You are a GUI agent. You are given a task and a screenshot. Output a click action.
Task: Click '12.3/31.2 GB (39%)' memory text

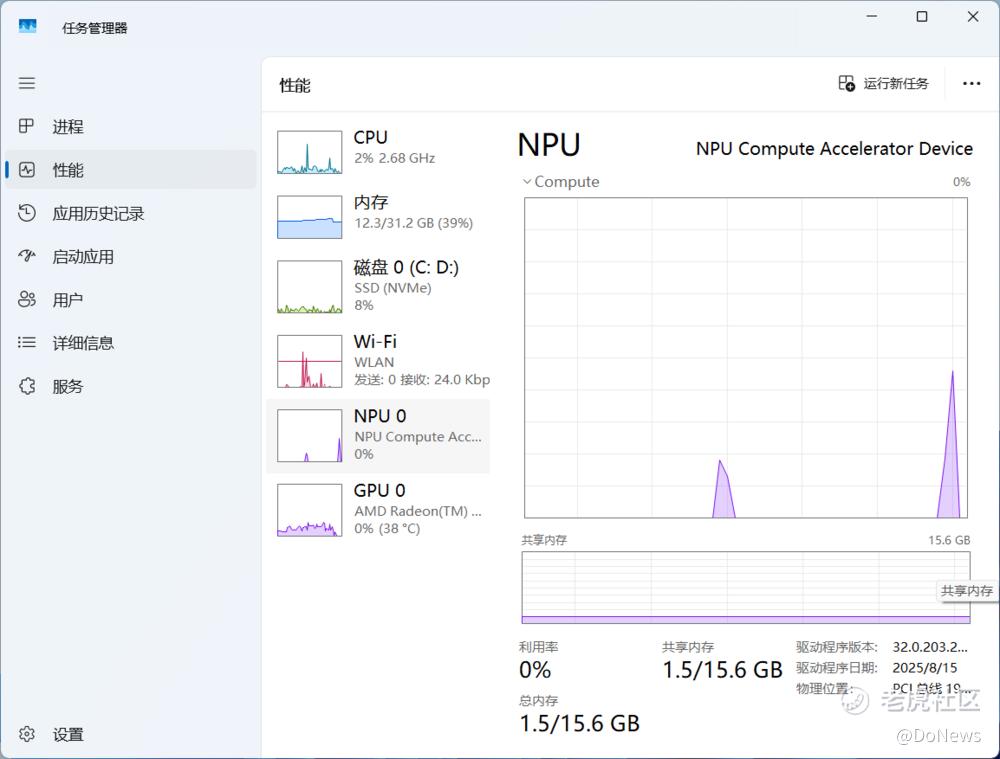click(x=413, y=223)
